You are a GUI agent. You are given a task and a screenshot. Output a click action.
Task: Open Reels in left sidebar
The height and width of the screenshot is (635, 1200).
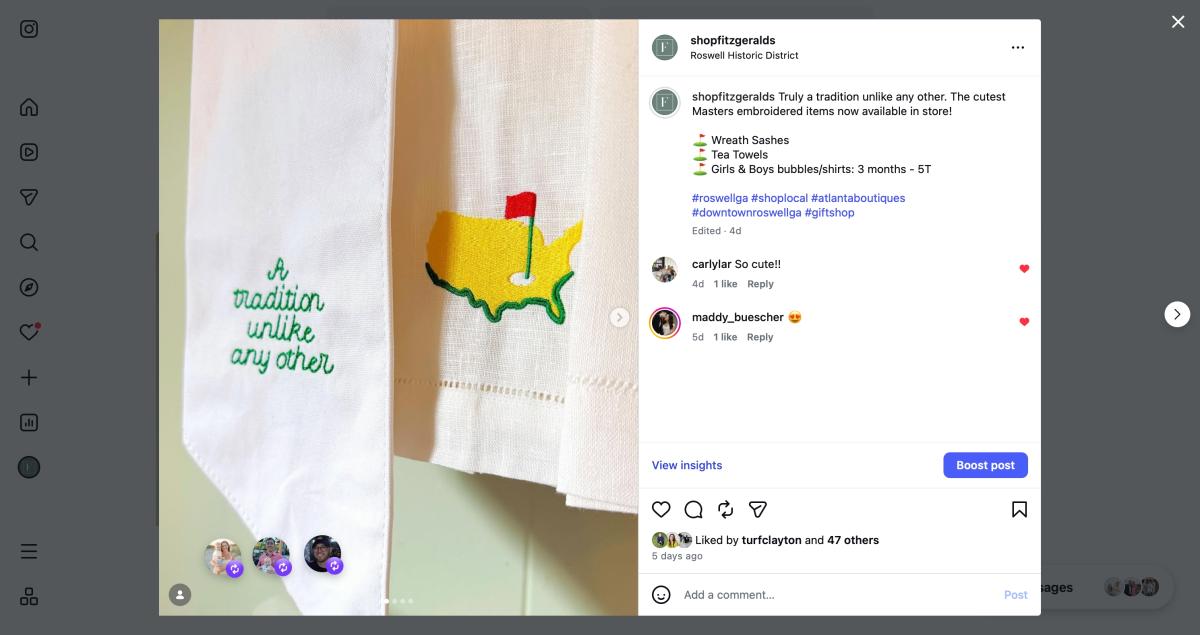[29, 152]
